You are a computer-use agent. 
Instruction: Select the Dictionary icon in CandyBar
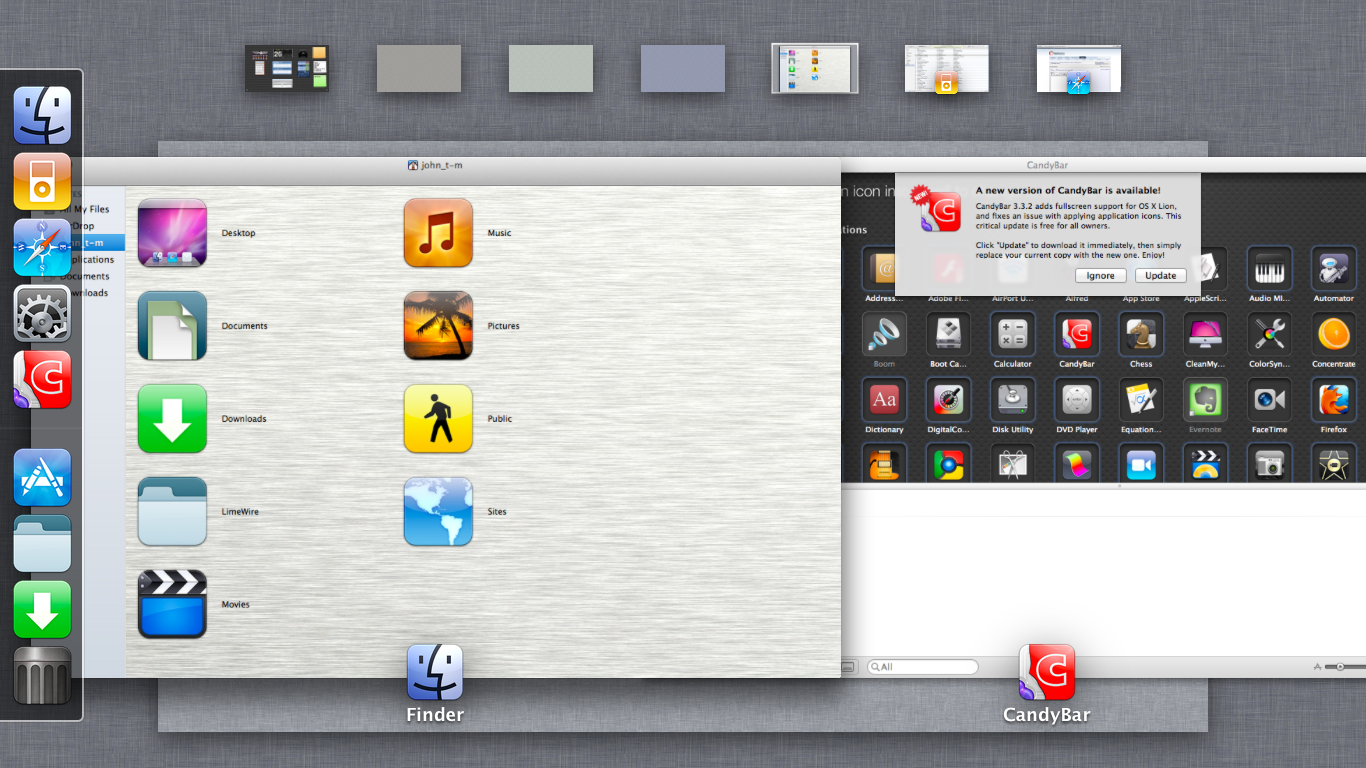[884, 400]
